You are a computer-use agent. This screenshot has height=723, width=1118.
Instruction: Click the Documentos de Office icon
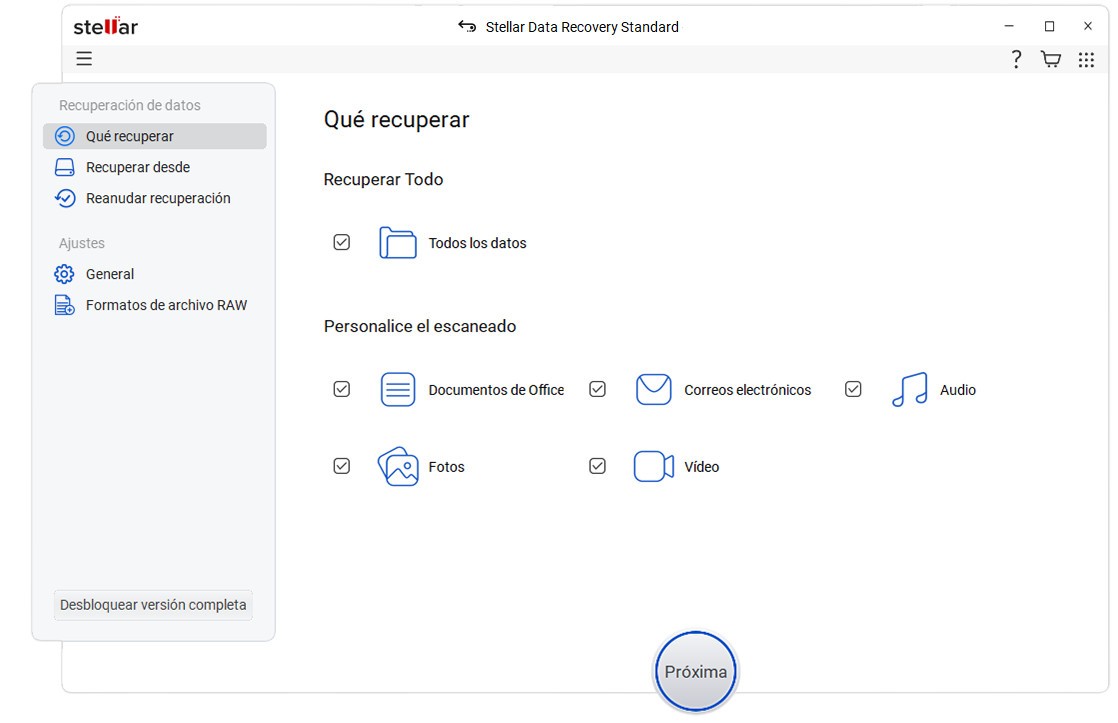tap(398, 390)
